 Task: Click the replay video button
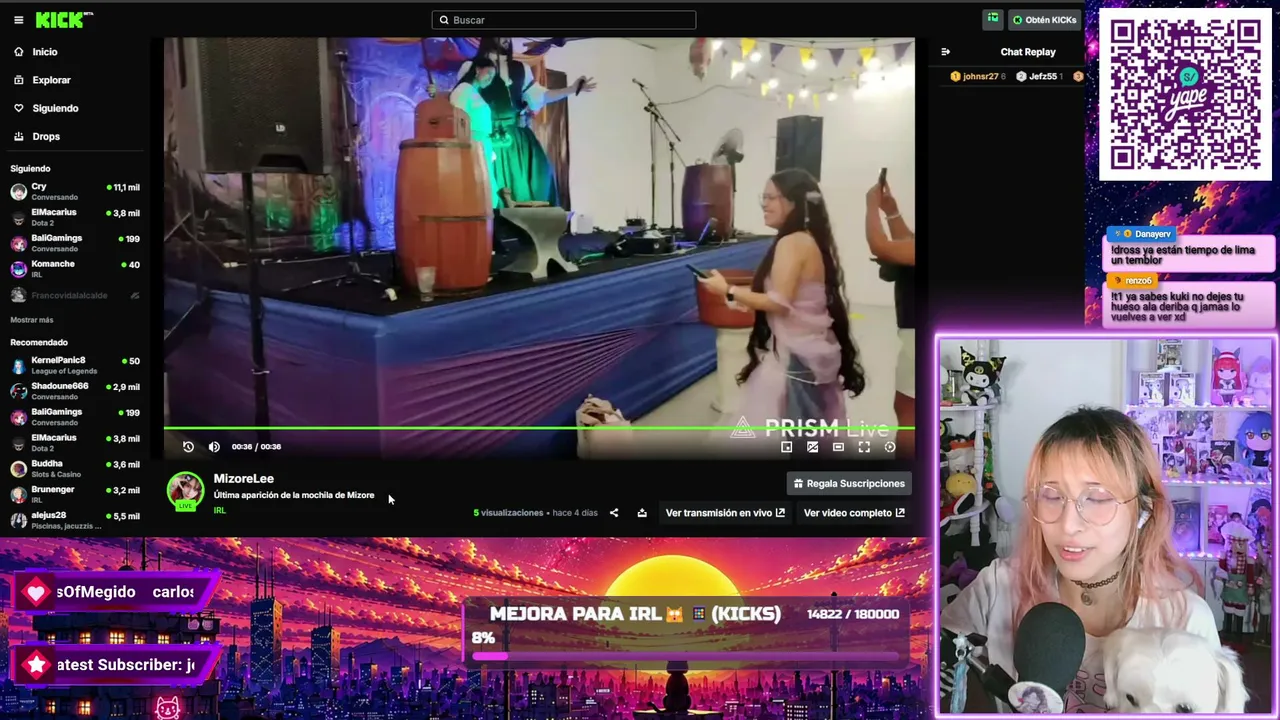click(188, 447)
